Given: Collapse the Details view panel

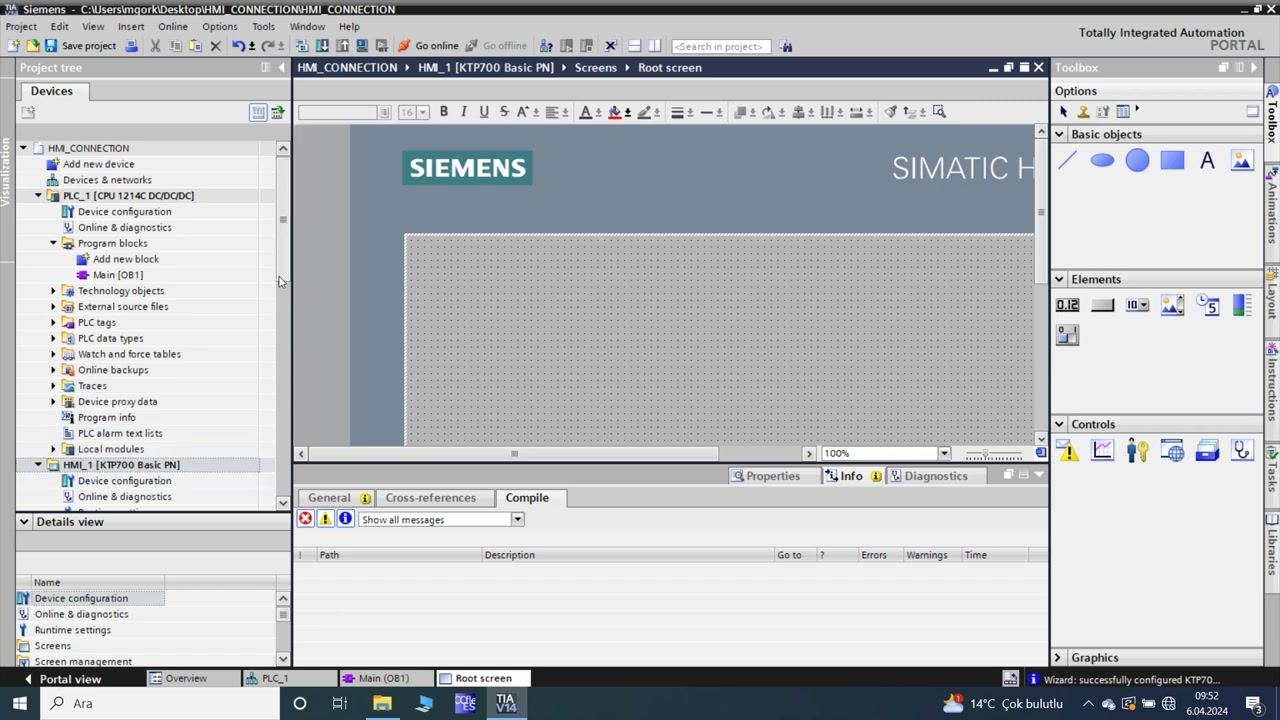Looking at the screenshot, I should [23, 522].
